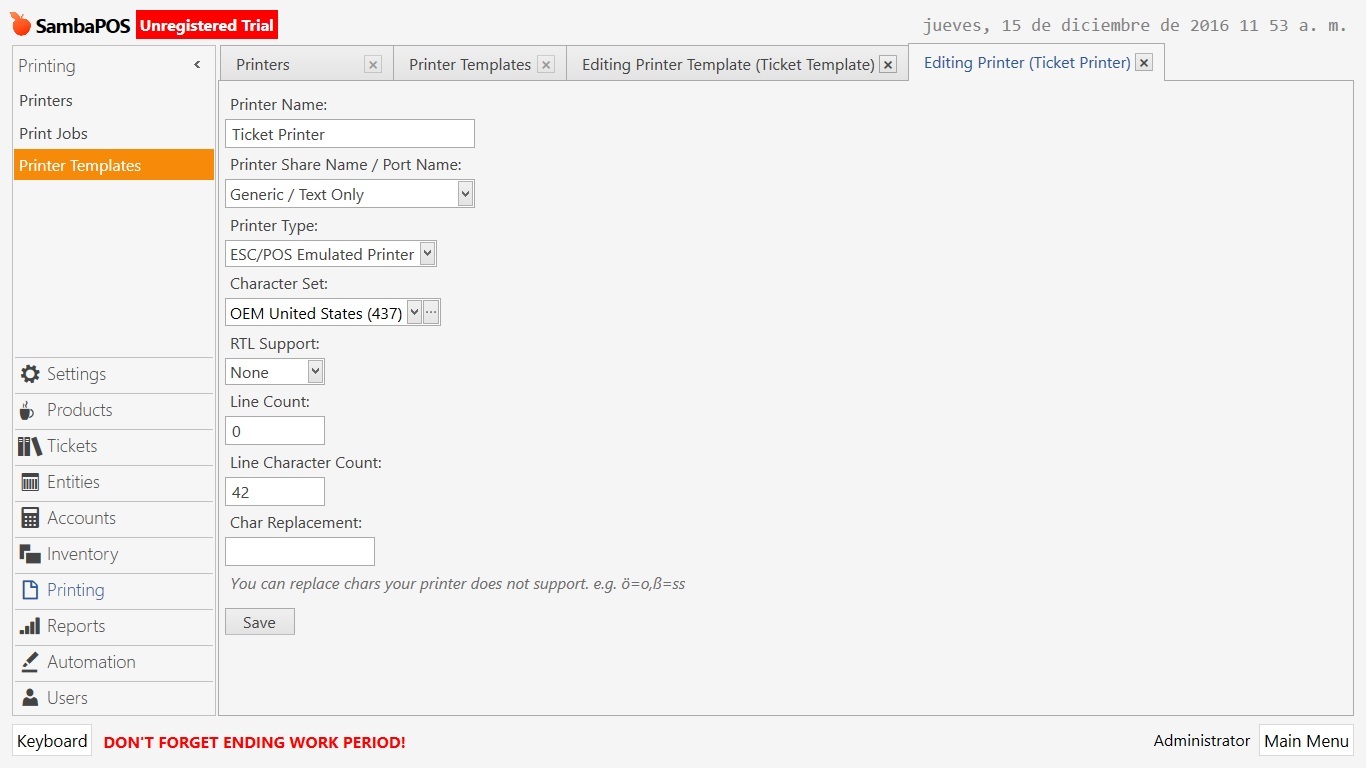Image resolution: width=1366 pixels, height=768 pixels.
Task: Select the Printer Templates tab
Action: point(471,64)
